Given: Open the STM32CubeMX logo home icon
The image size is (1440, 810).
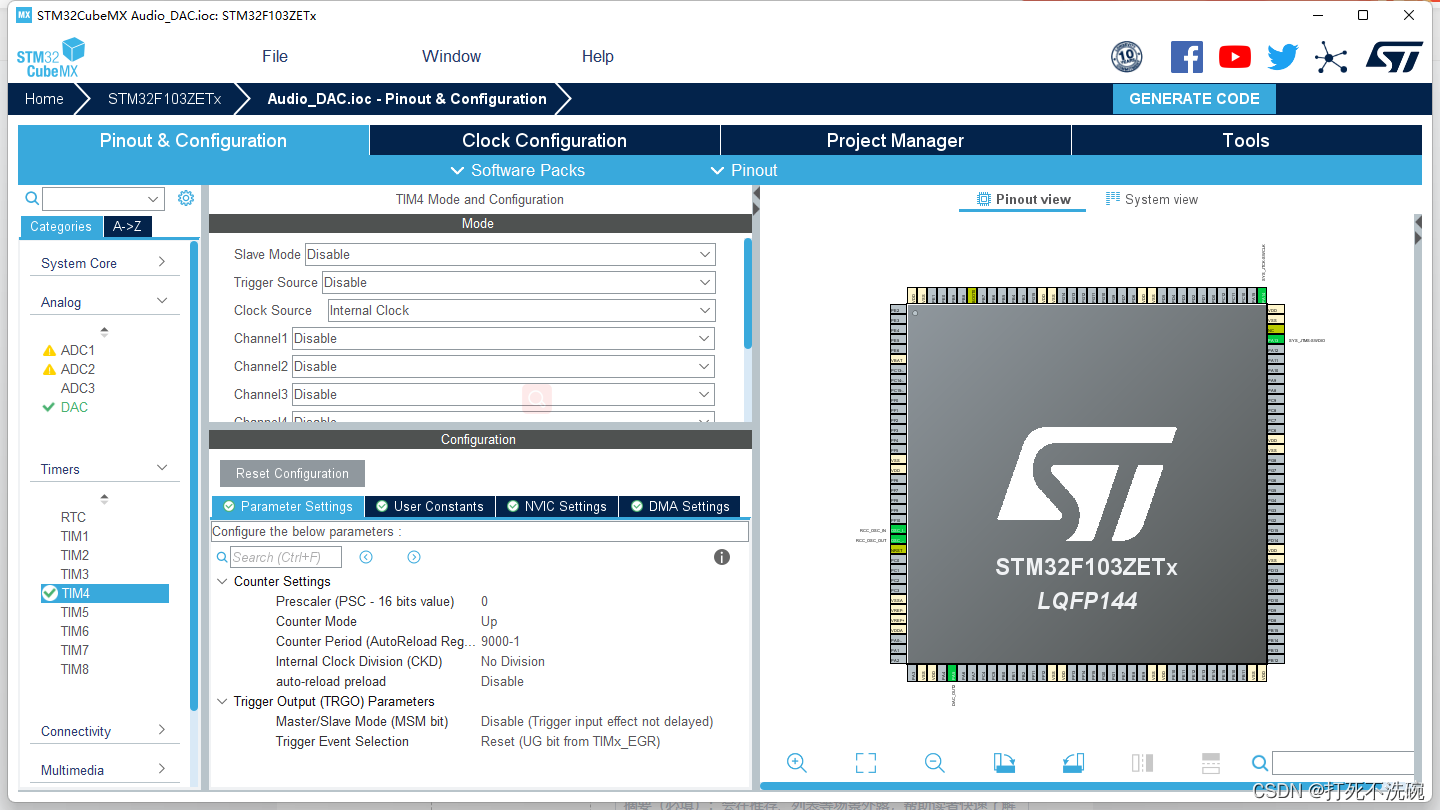Looking at the screenshot, I should (51, 57).
